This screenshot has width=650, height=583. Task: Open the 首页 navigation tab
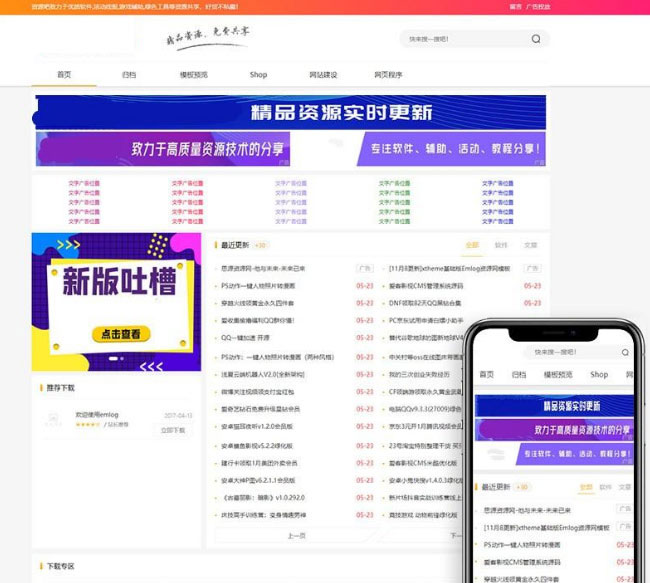(64, 75)
